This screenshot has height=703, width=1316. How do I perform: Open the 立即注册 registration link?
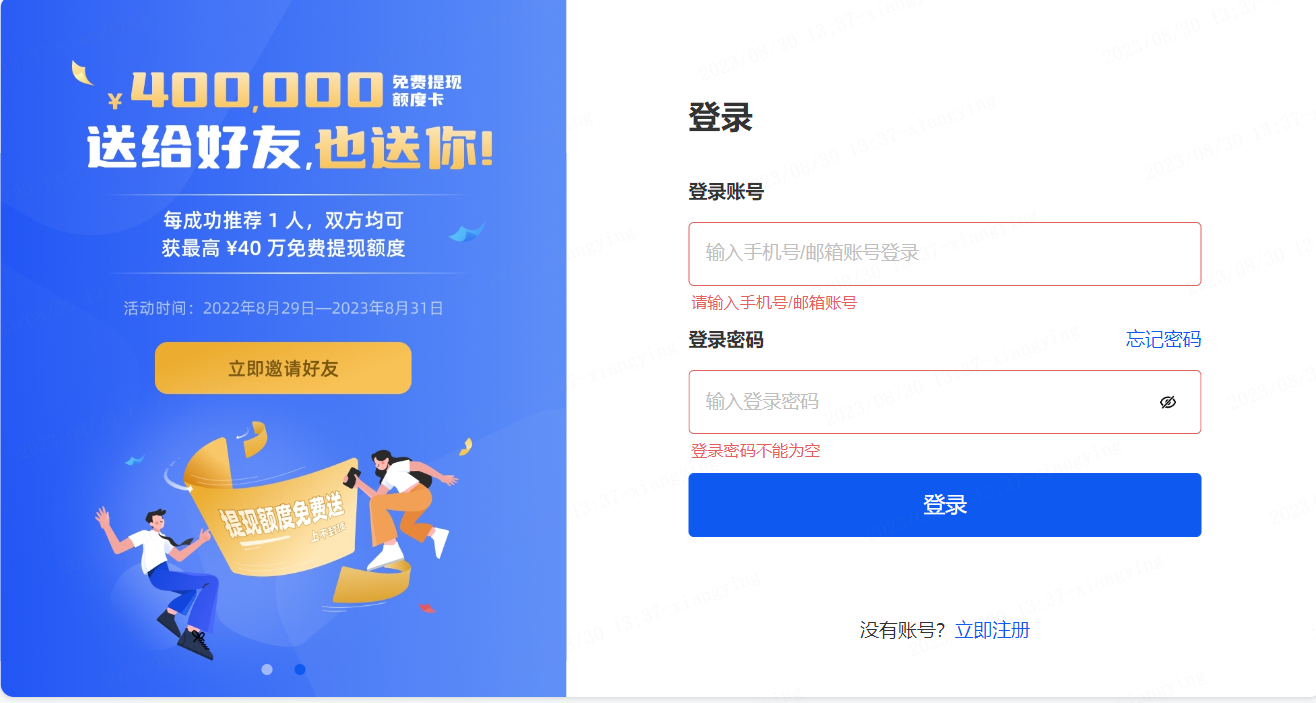pos(992,630)
